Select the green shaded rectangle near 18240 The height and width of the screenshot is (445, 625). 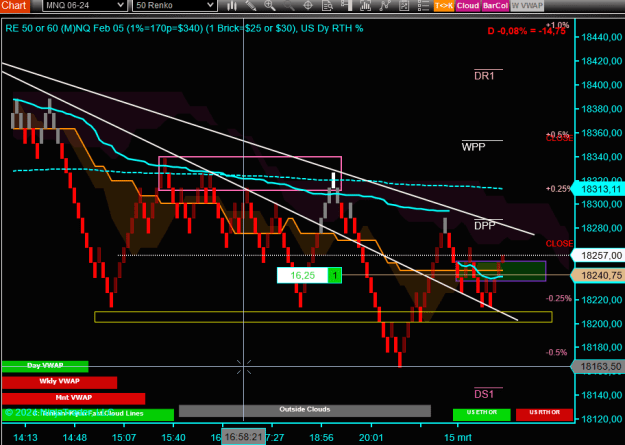[x=501, y=271]
